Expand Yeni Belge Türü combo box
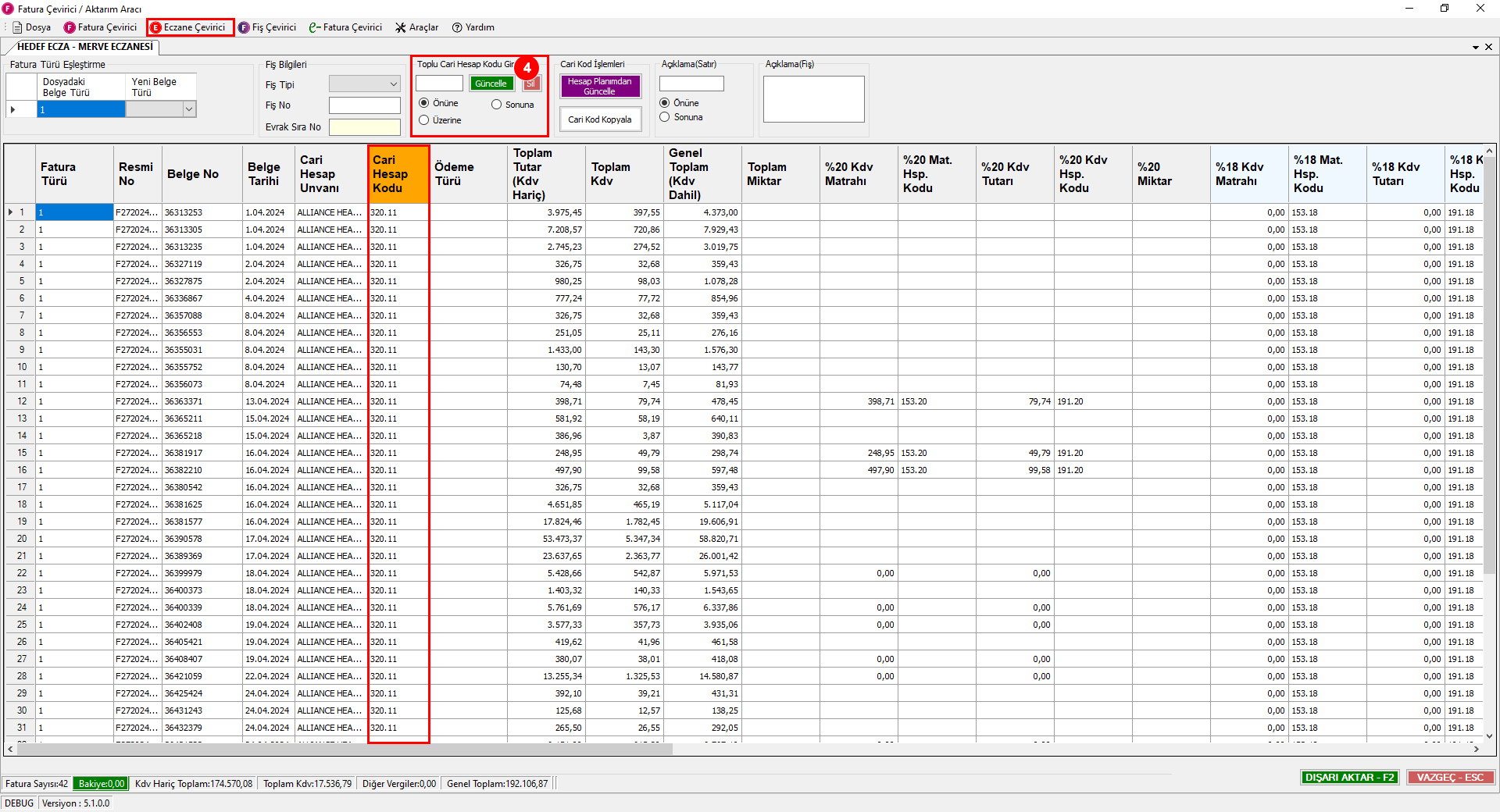This screenshot has height=812, width=1500. pyautogui.click(x=188, y=110)
